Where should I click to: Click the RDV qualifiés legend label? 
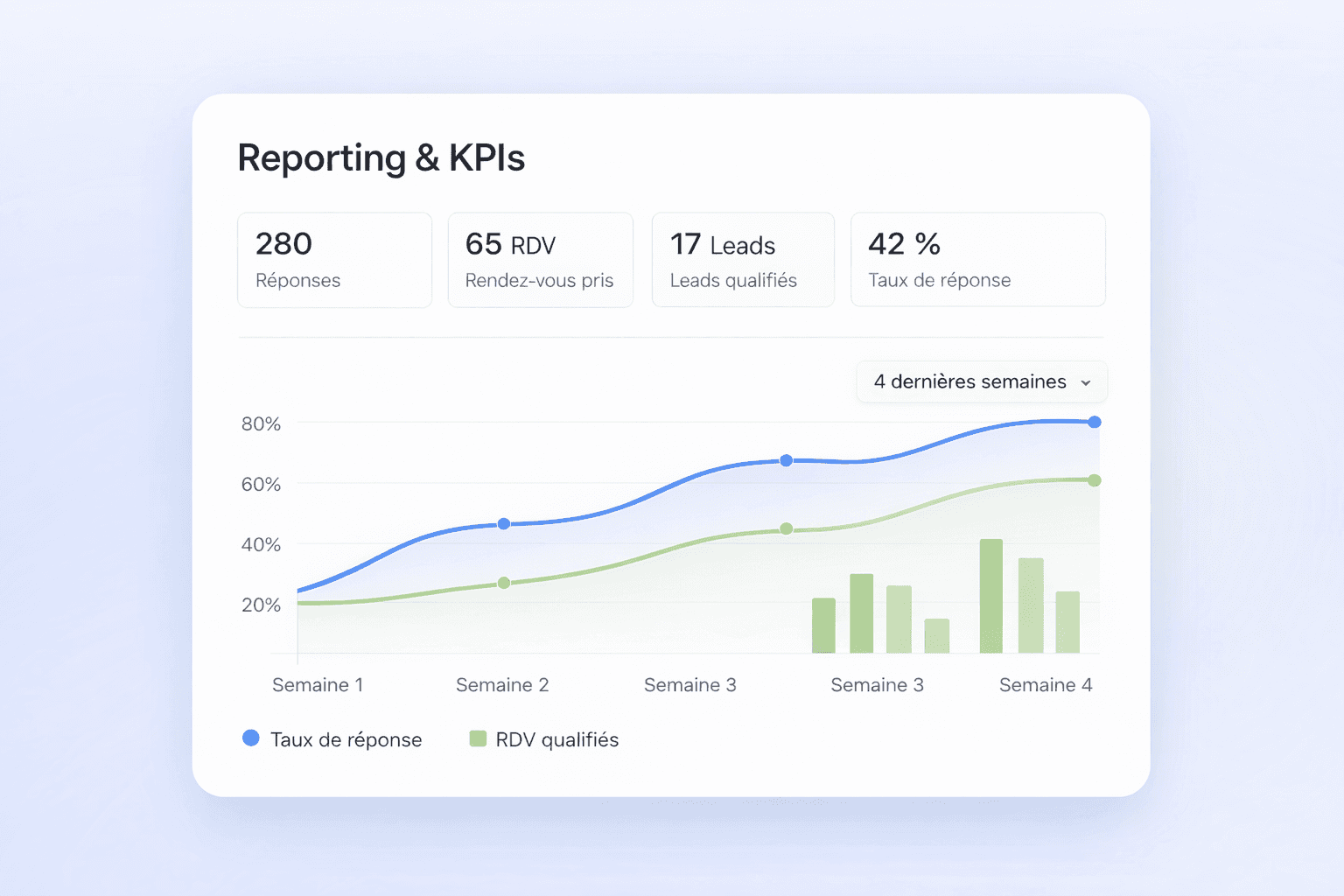557,740
